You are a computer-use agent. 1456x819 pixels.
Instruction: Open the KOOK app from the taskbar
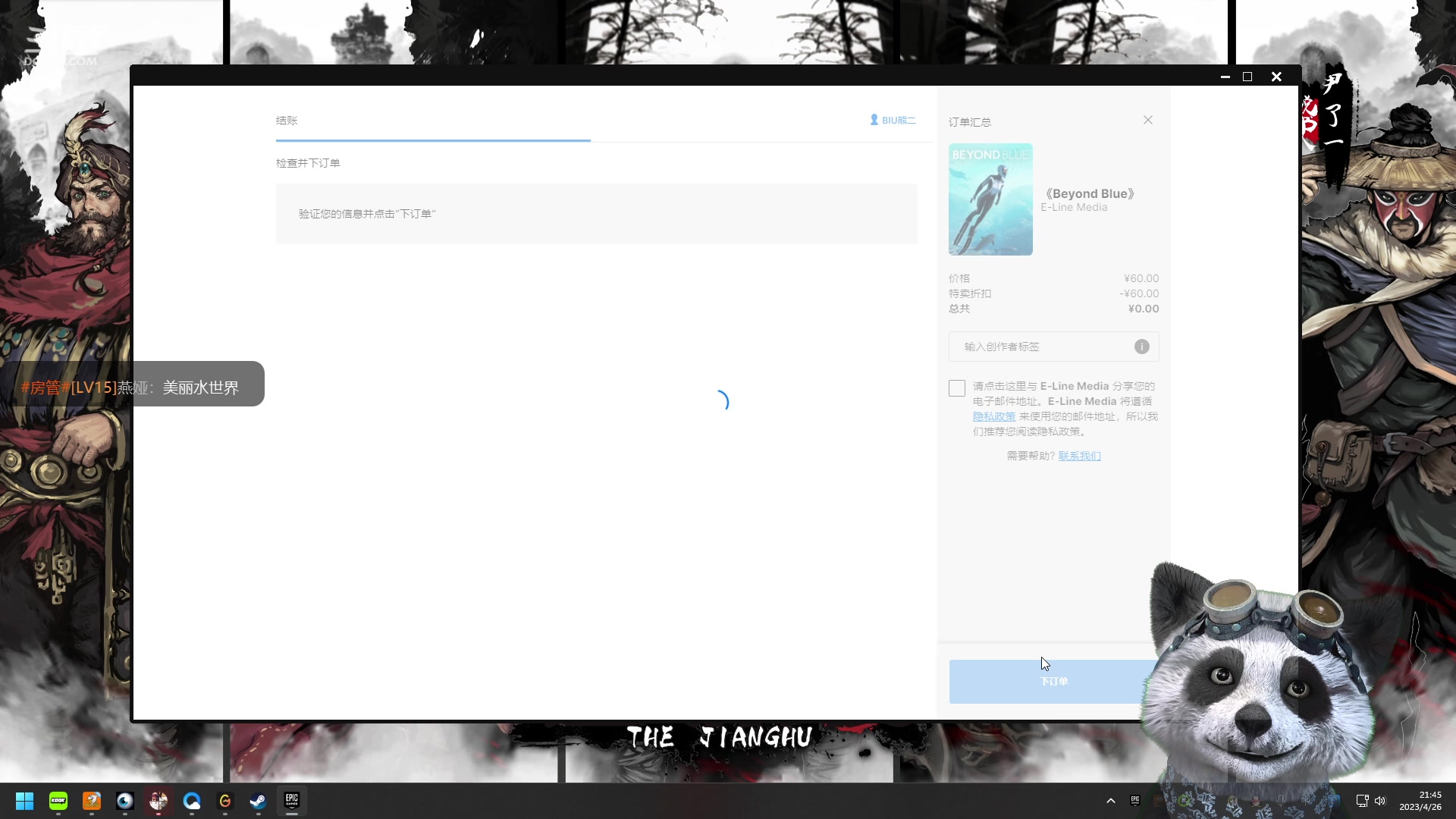[58, 801]
